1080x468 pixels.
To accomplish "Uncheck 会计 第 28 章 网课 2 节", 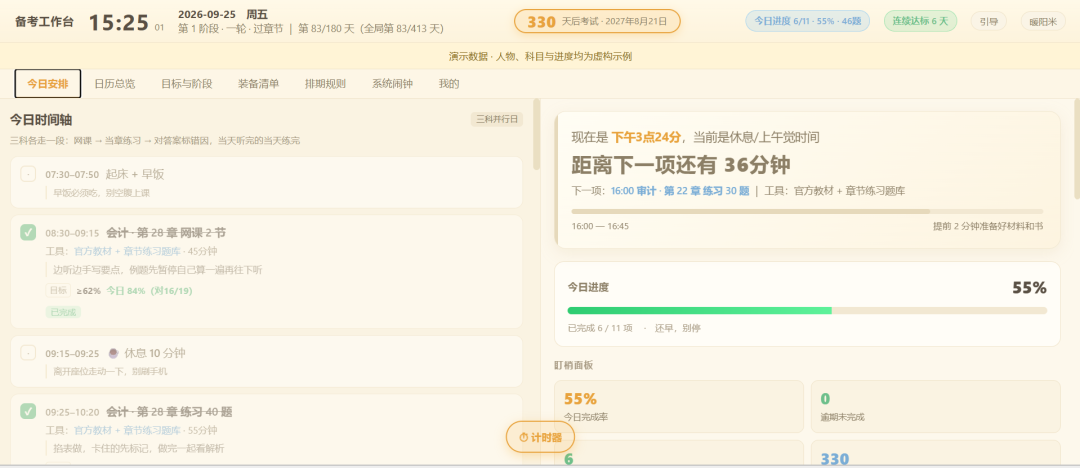I will tap(28, 232).
